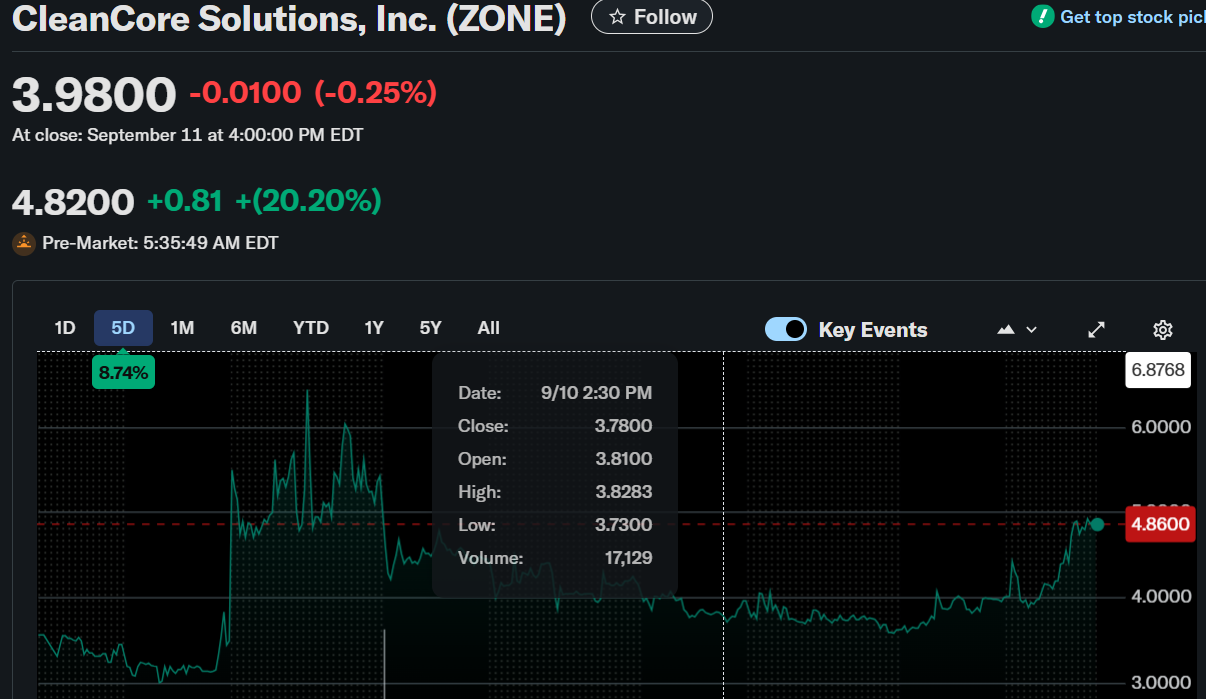
Task: Switch to the 5Y chart range
Action: (x=430, y=328)
